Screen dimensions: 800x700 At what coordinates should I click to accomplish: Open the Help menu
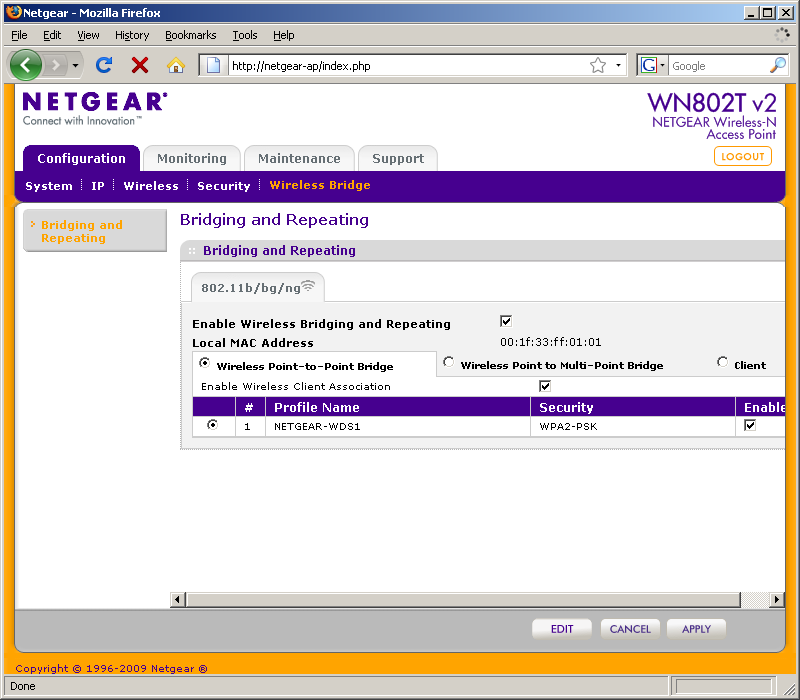(x=284, y=35)
